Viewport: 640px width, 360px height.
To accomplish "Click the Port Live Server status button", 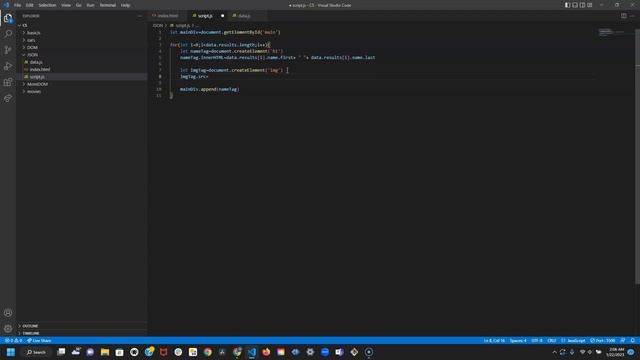I will click(x=602, y=340).
